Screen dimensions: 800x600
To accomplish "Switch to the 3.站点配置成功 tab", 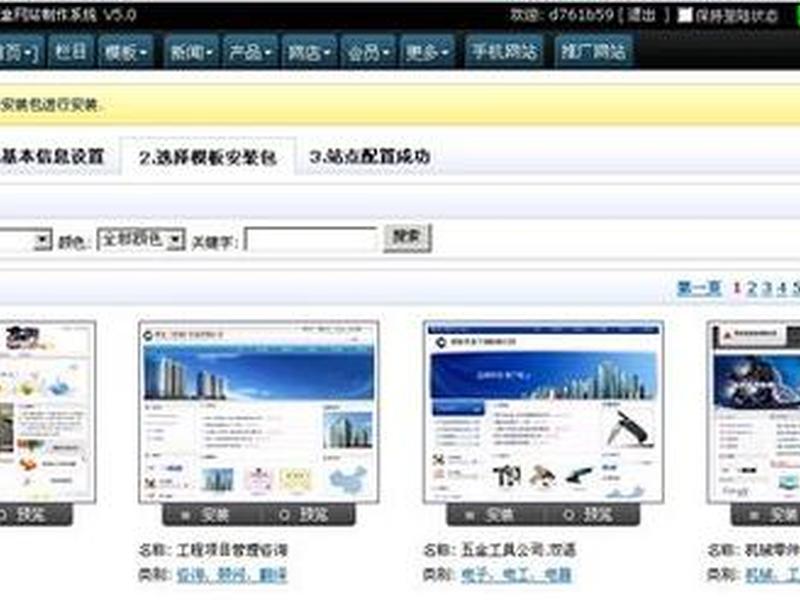I will [x=370, y=156].
